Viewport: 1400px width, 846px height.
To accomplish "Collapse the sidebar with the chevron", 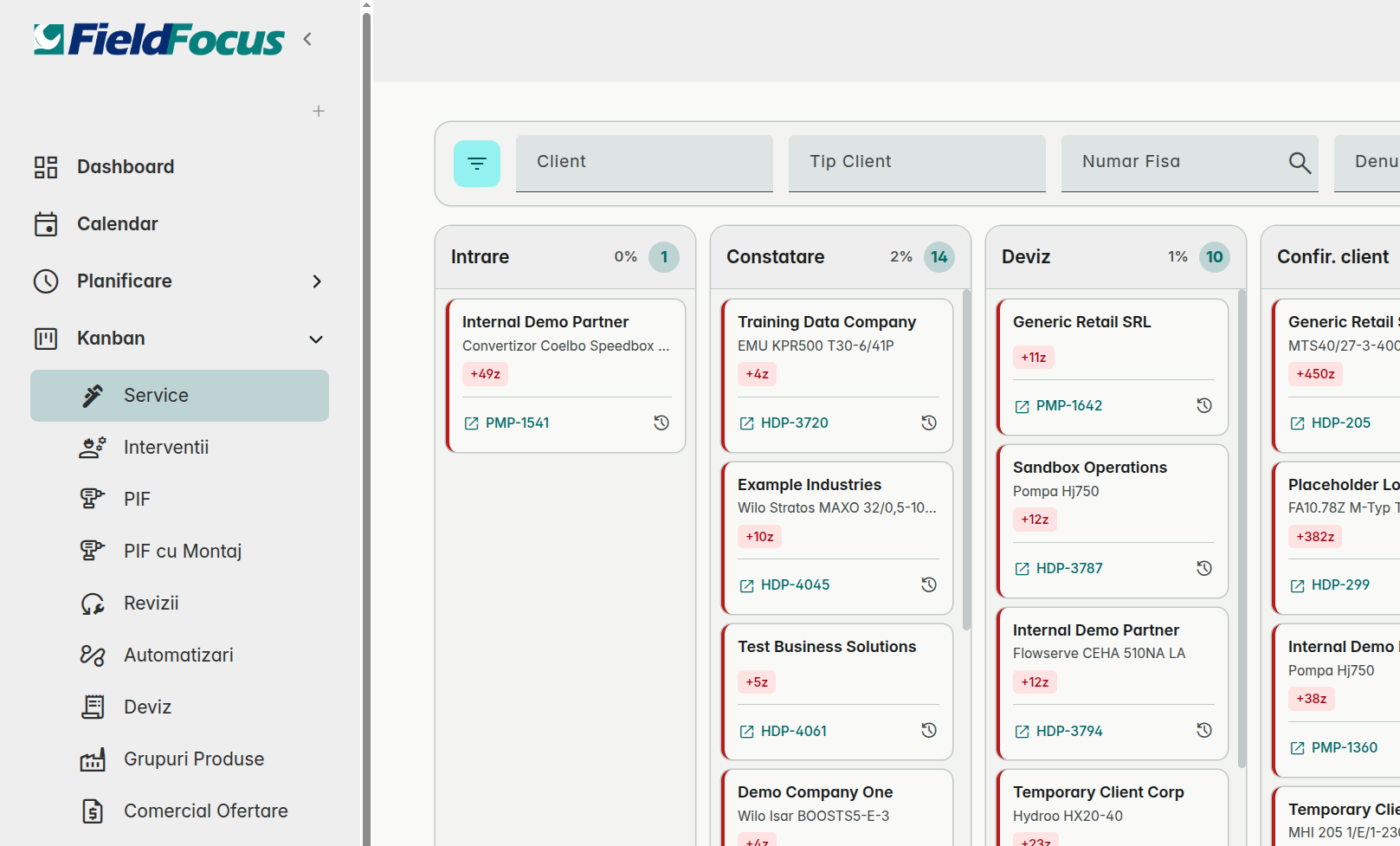I will [307, 39].
